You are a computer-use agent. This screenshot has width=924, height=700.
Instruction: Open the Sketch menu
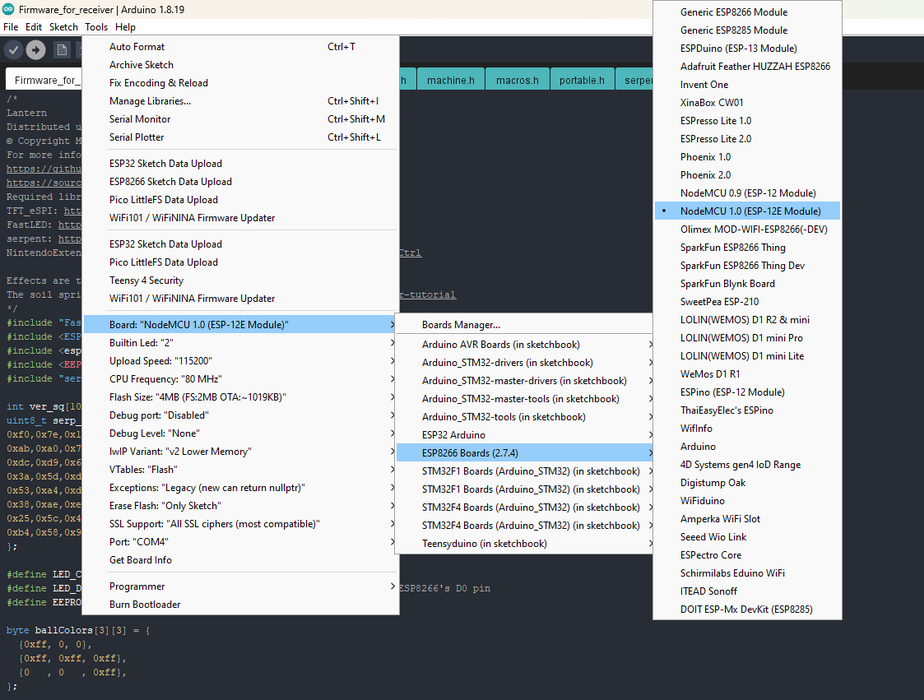pyautogui.click(x=63, y=27)
